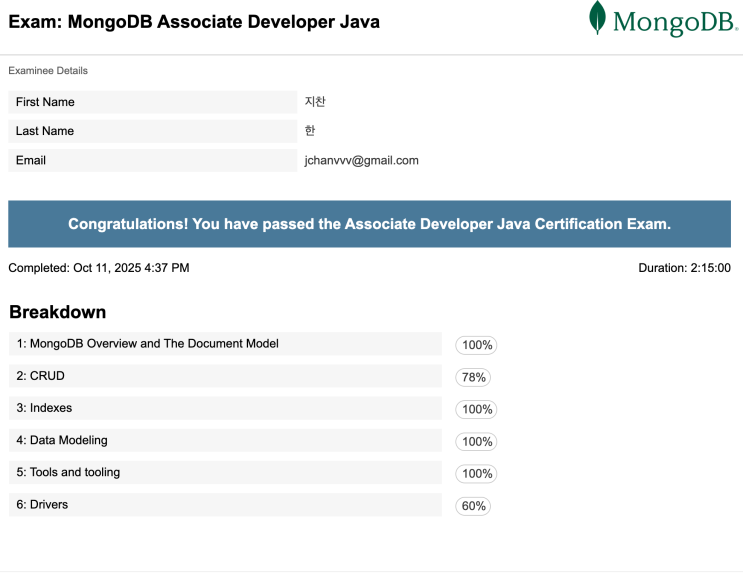Click the Last Name field label
This screenshot has height=577, width=743.
click(153, 131)
